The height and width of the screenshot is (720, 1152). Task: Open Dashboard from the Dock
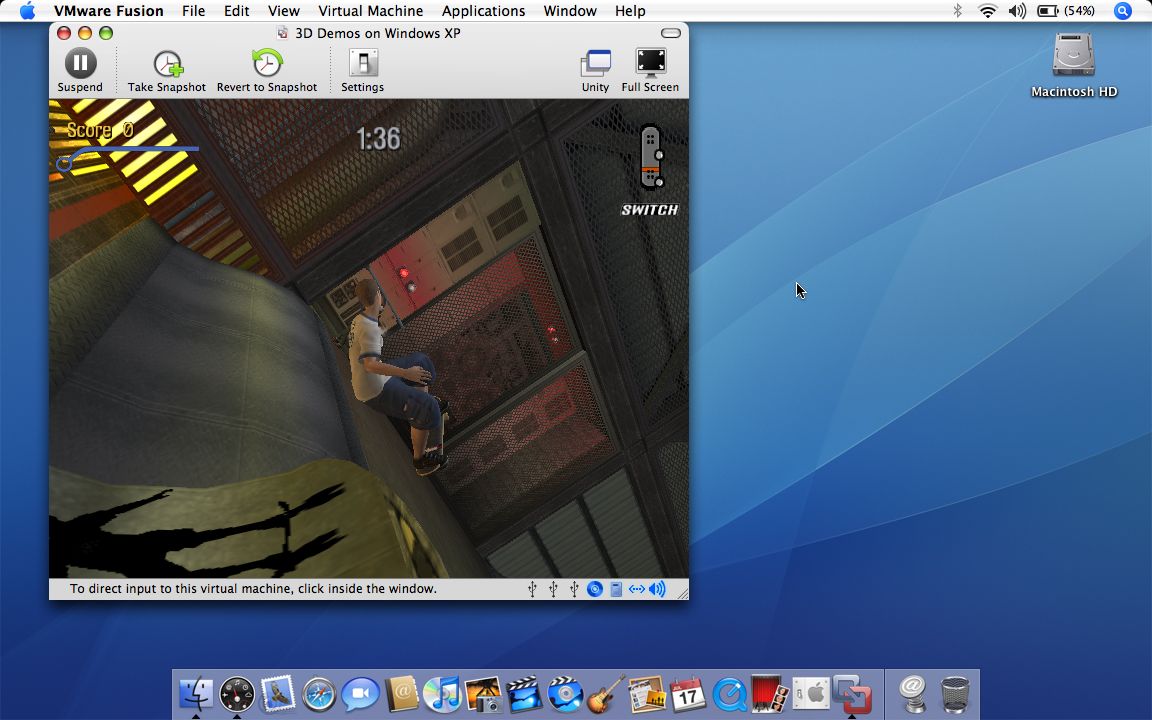point(237,694)
